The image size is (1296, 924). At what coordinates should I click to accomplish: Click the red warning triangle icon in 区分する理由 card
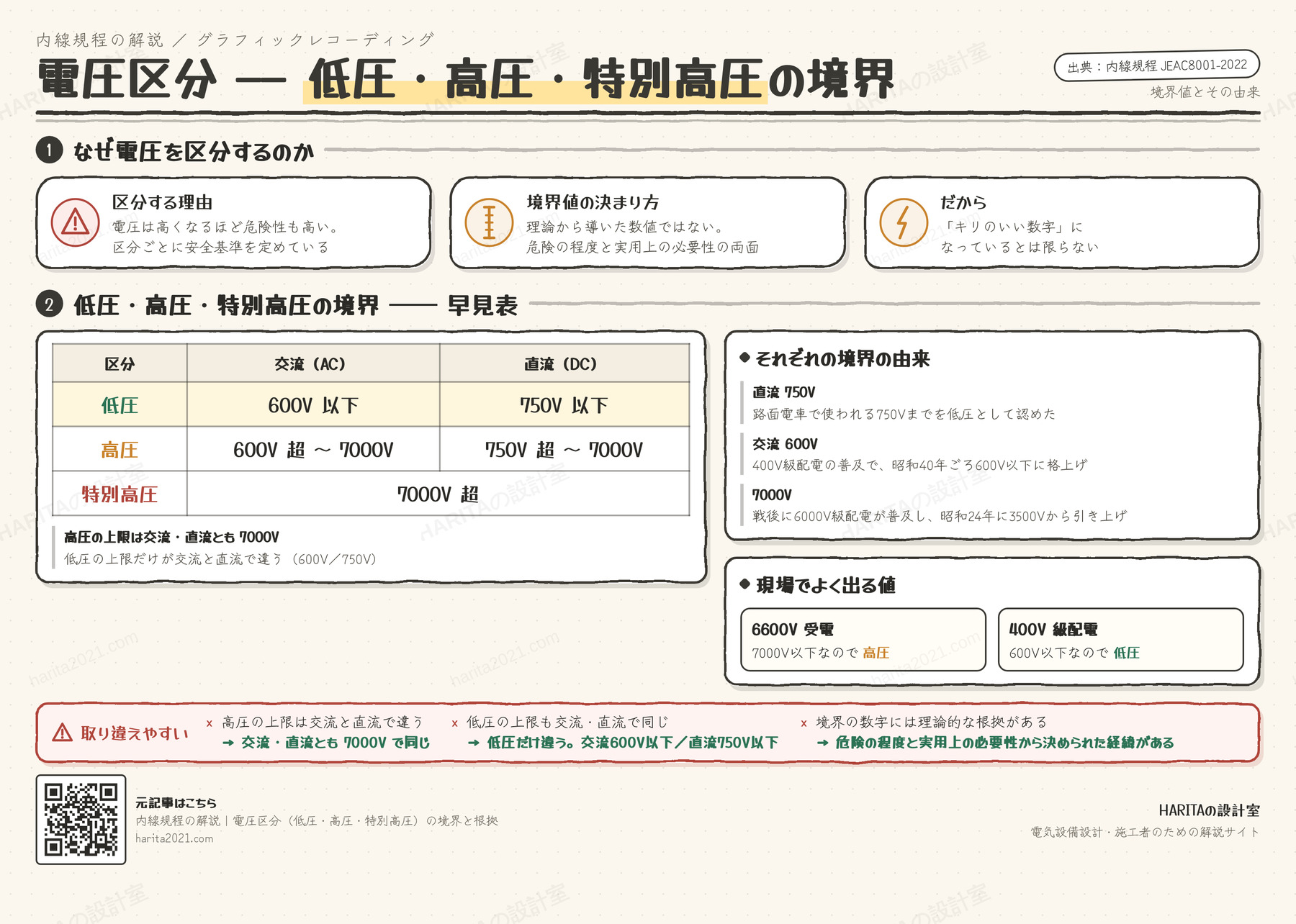click(x=76, y=222)
